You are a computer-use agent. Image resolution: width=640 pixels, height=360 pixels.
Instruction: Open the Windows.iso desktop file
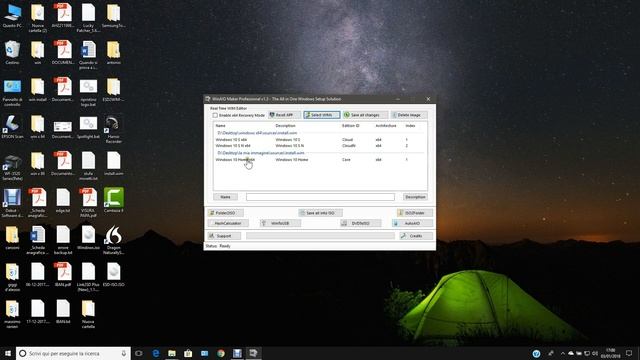coord(88,238)
